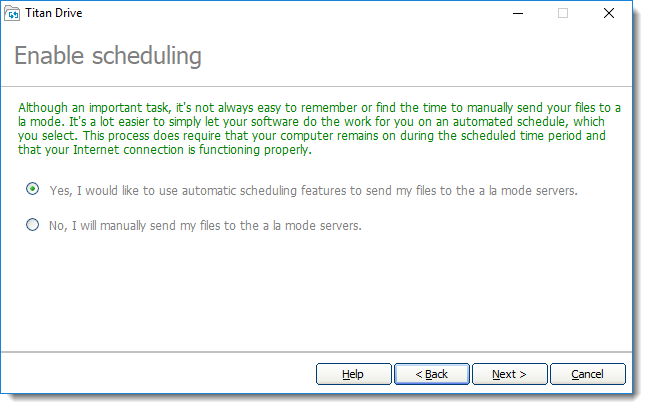648x409 pixels.
Task: Click blank header space right of the heading
Action: pyautogui.click(x=420, y=55)
